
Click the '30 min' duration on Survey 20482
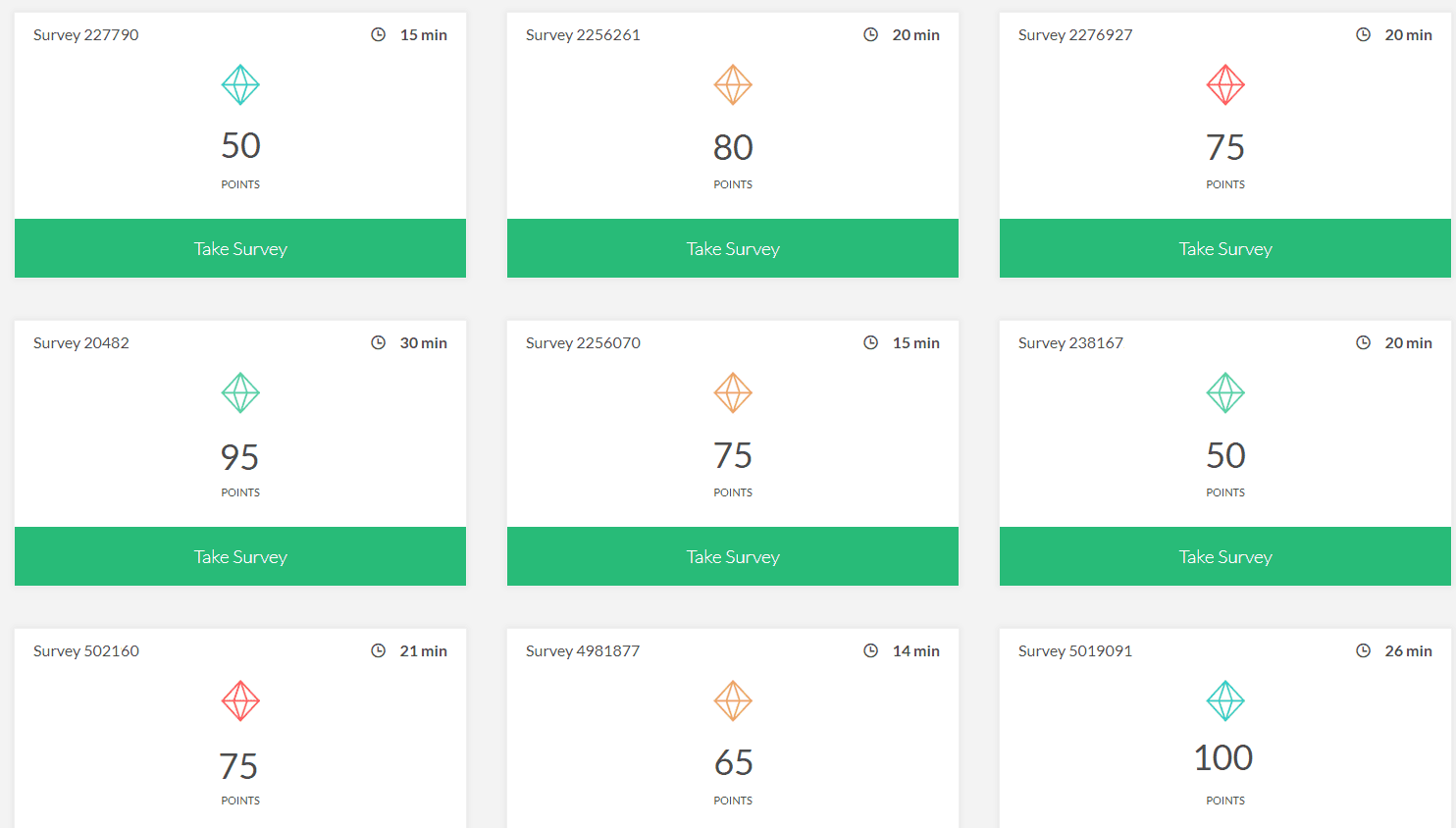click(x=424, y=342)
